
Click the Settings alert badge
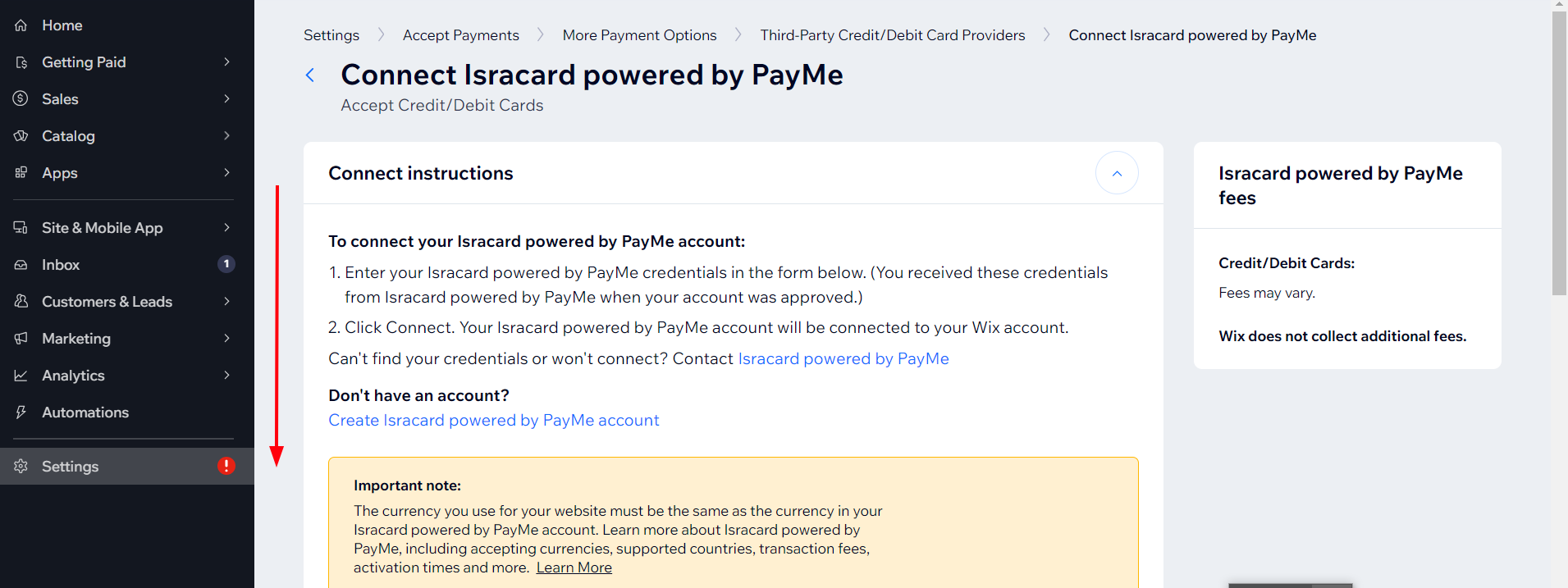(x=226, y=466)
